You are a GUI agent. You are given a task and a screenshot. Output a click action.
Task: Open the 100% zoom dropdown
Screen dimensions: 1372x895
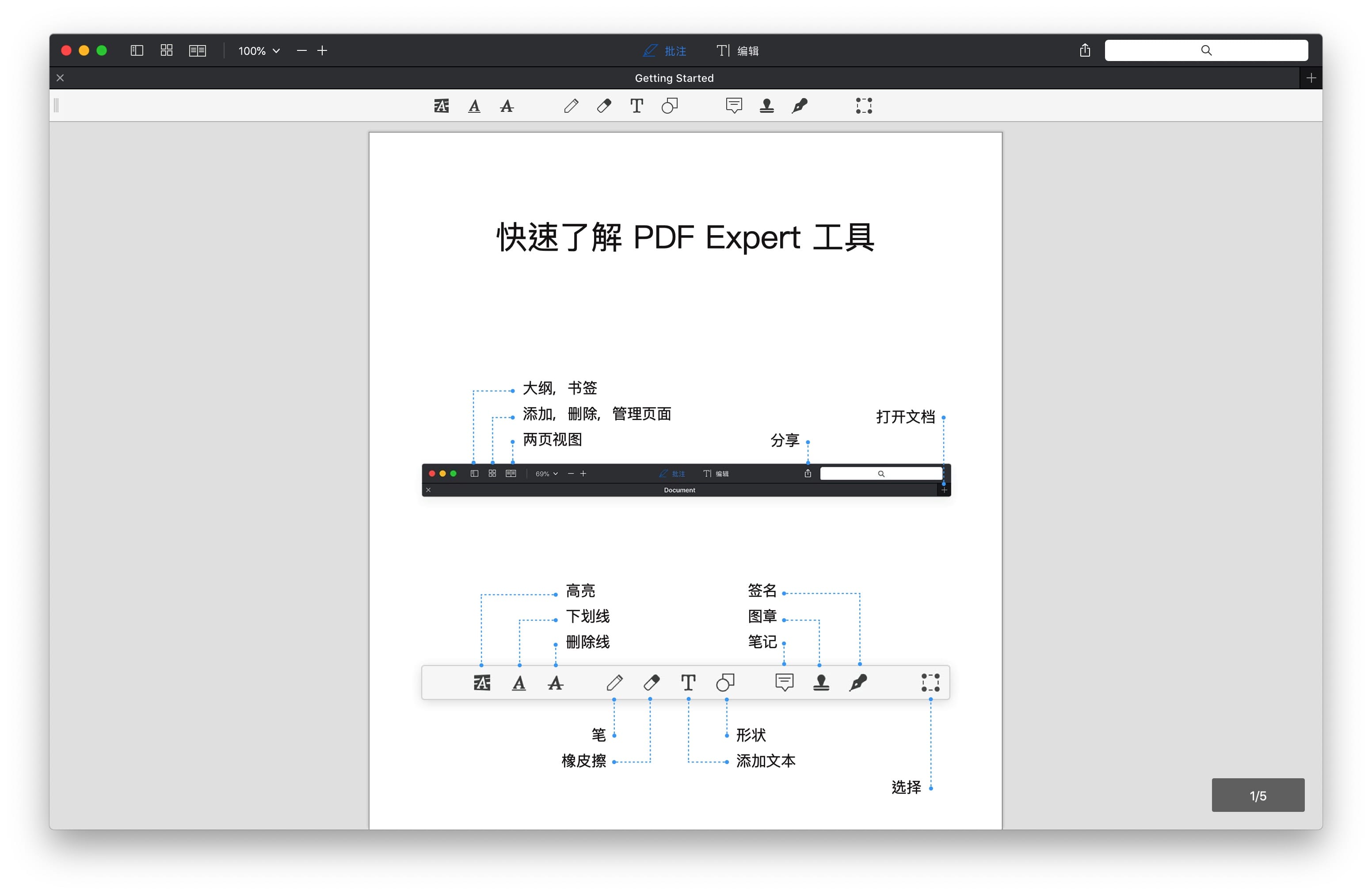coord(259,51)
